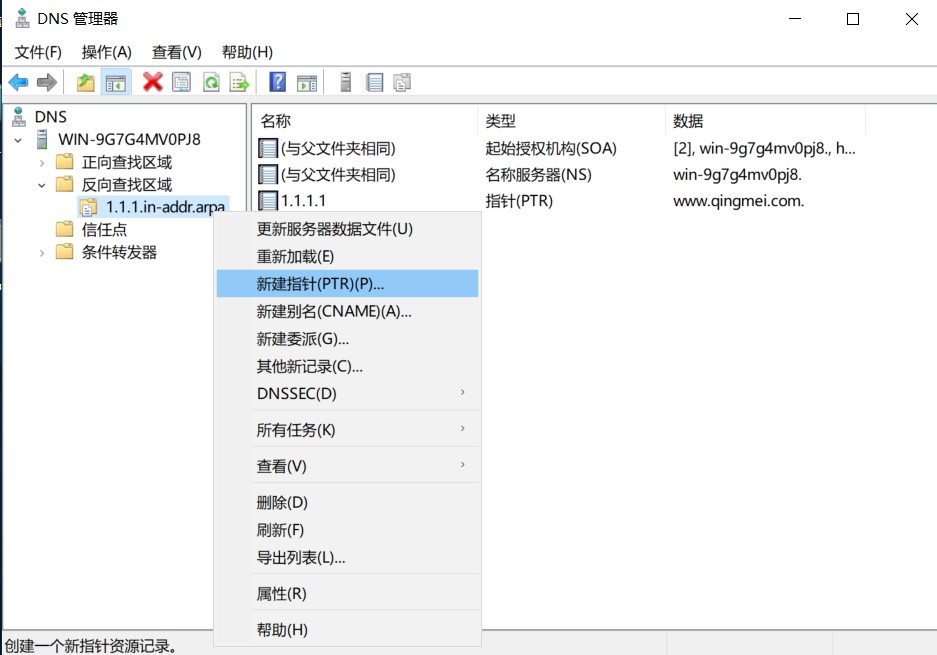The height and width of the screenshot is (655, 937).
Task: Select the 起始授权机构(SOA) record
Action: click(x=550, y=148)
